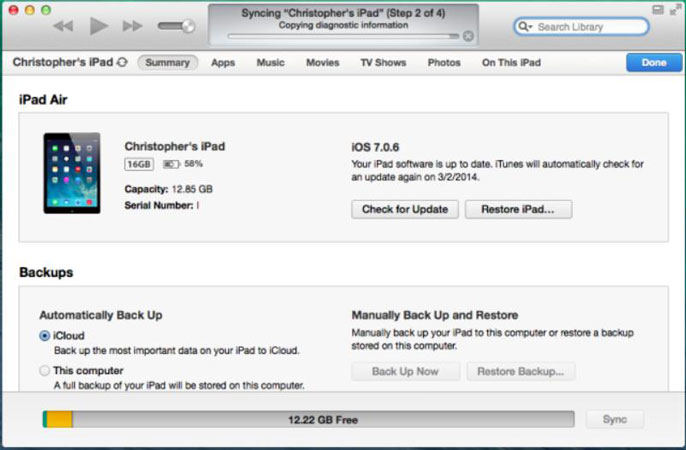
Task: Click Check for Update button
Action: [x=405, y=209]
